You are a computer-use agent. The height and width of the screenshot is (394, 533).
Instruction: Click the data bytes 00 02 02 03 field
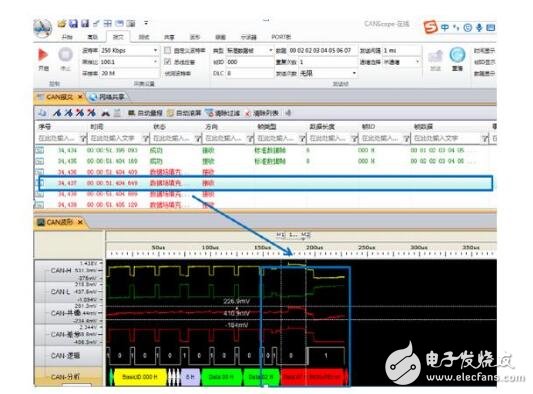pos(323,50)
